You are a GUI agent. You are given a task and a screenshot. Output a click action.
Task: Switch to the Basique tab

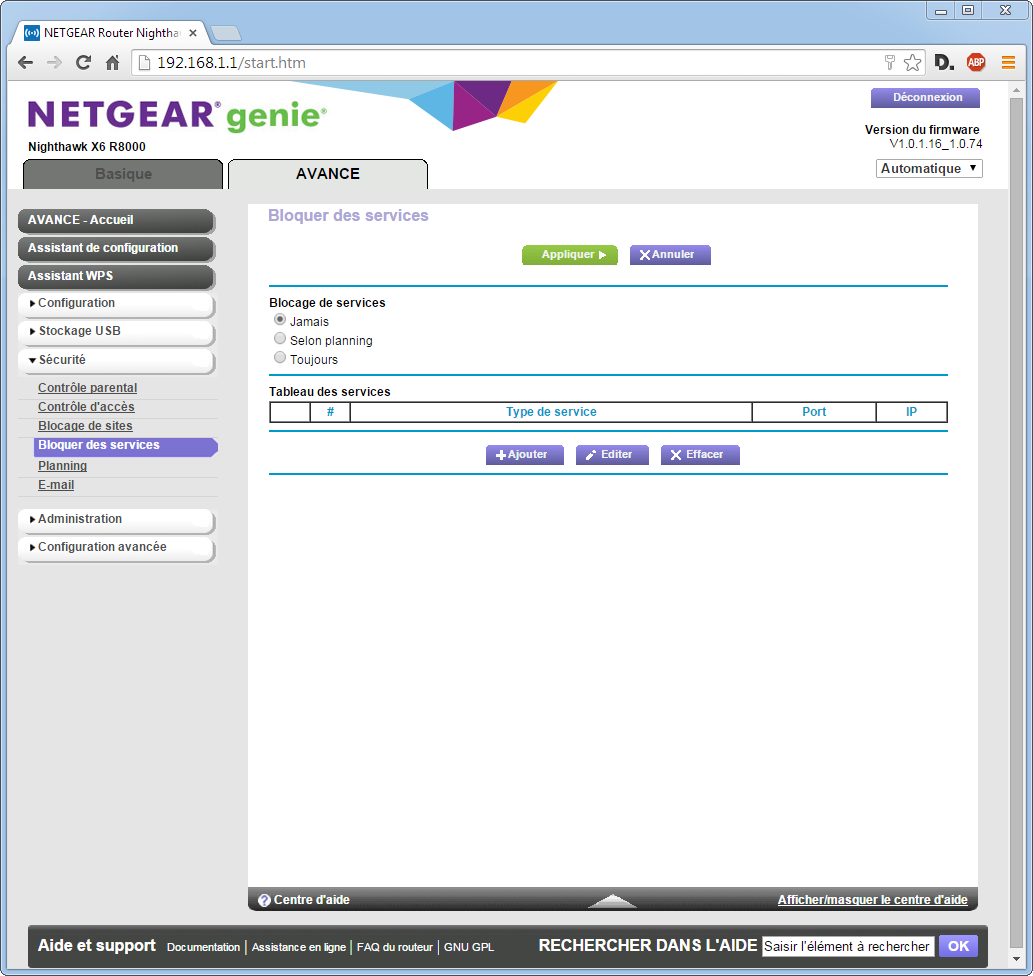tap(123, 174)
